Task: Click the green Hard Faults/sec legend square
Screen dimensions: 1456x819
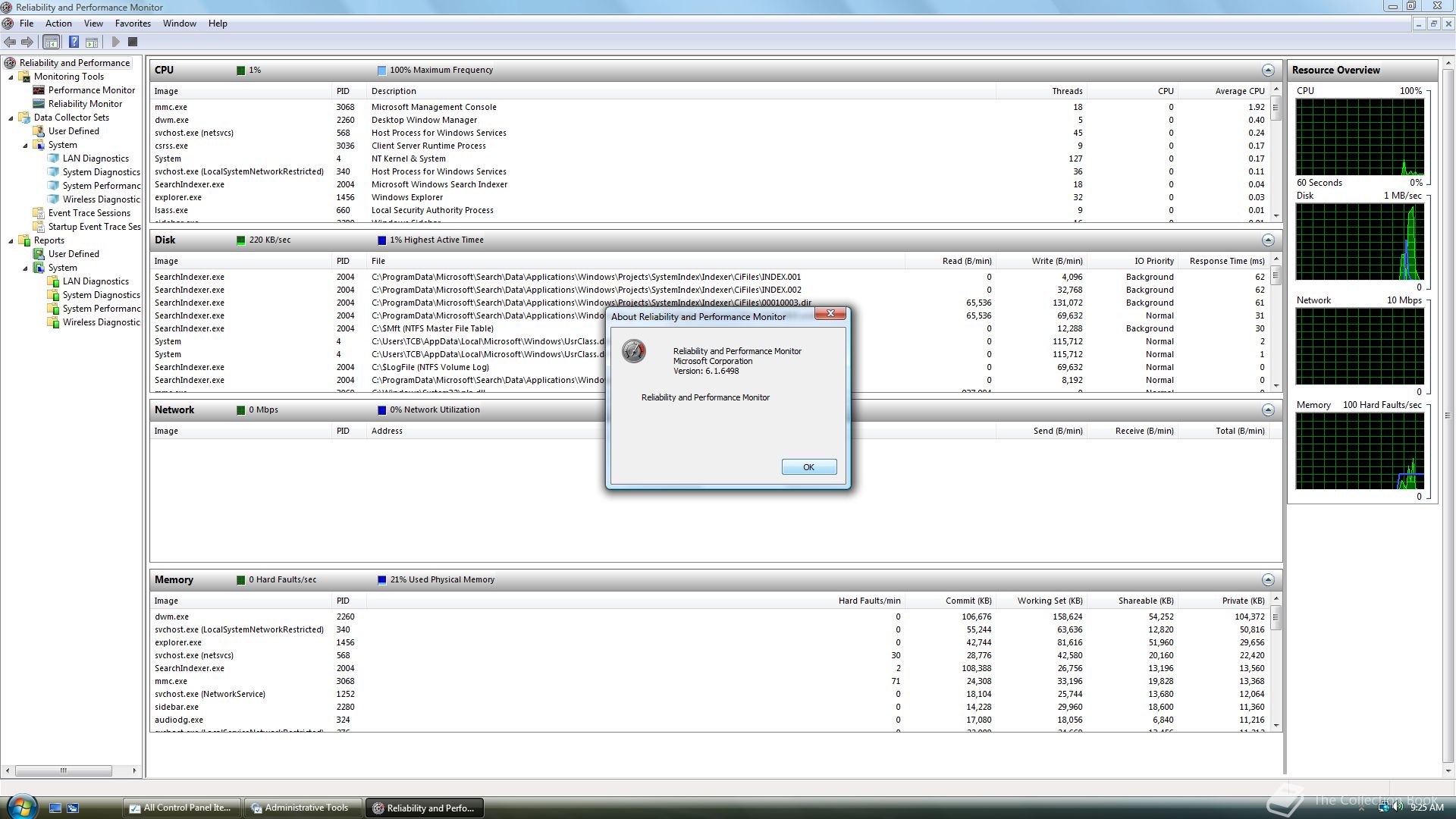Action: [240, 580]
